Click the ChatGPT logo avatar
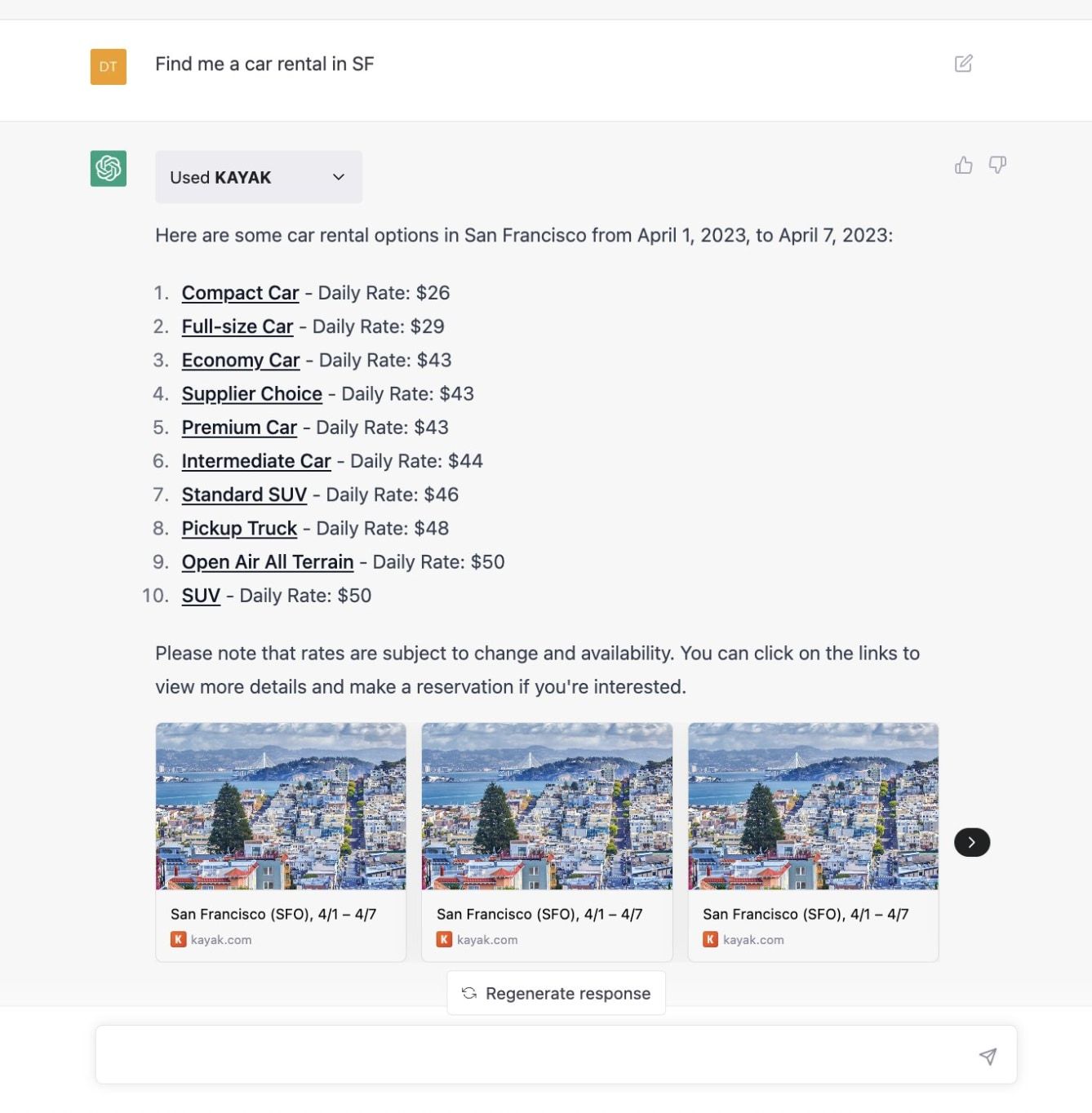The width and height of the screenshot is (1092, 1113). click(109, 169)
